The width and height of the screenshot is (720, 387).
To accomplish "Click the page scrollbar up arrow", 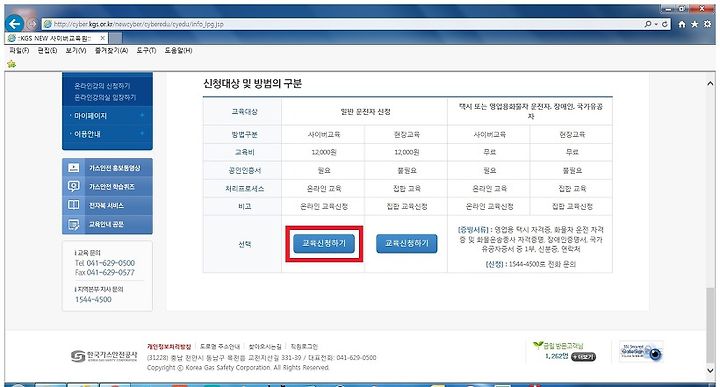I will click(x=710, y=84).
